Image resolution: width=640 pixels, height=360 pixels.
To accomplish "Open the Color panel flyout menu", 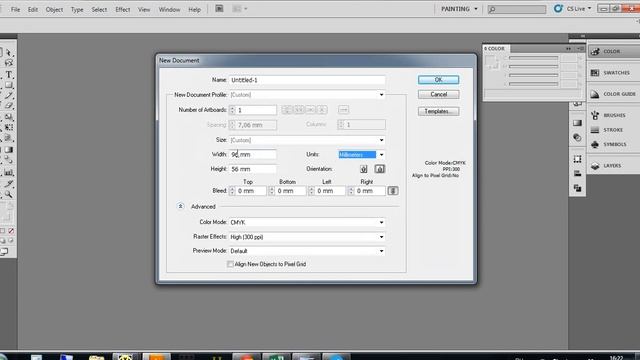I will [x=580, y=49].
